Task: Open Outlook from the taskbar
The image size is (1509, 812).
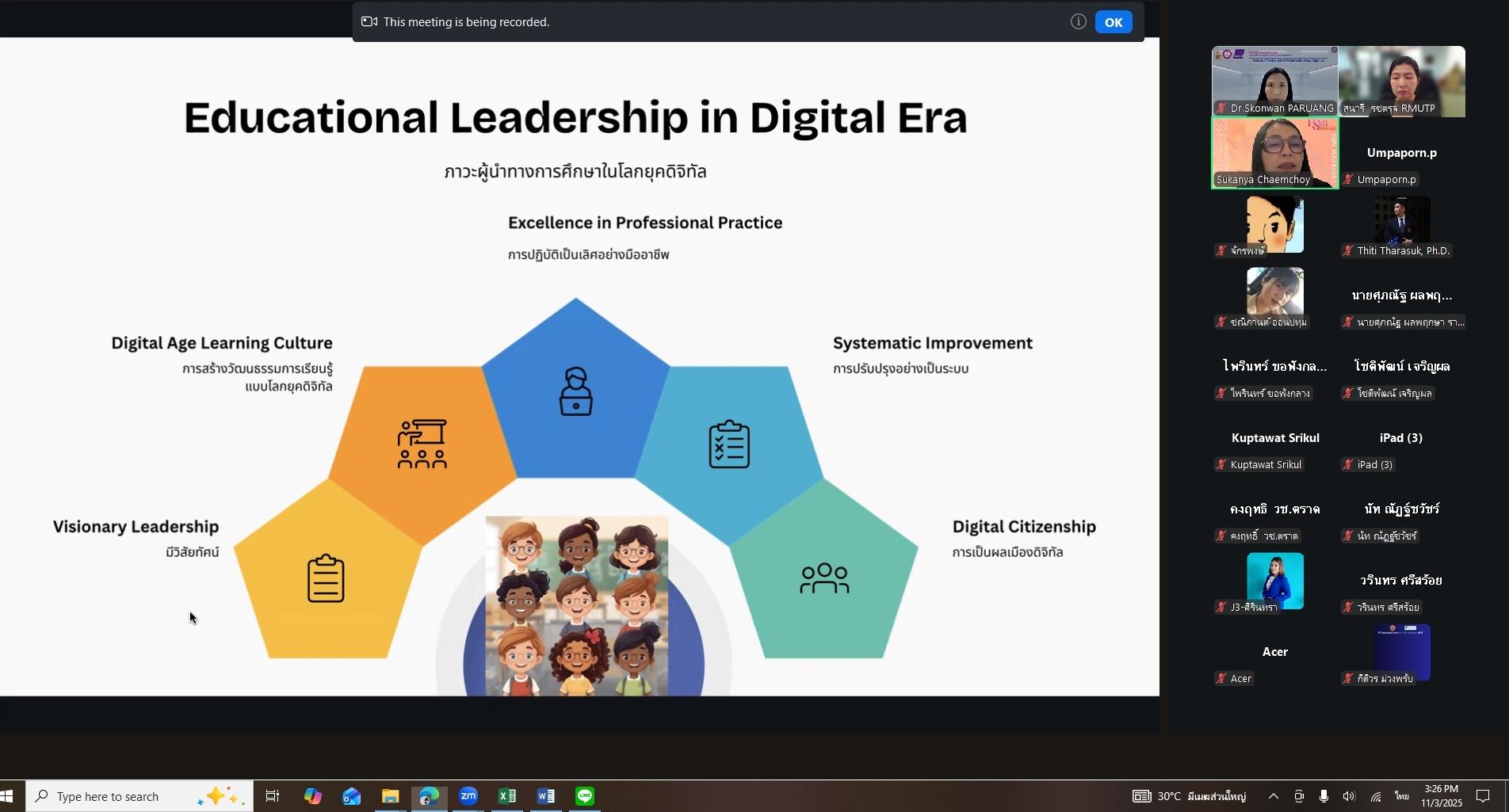Action: pos(351,796)
